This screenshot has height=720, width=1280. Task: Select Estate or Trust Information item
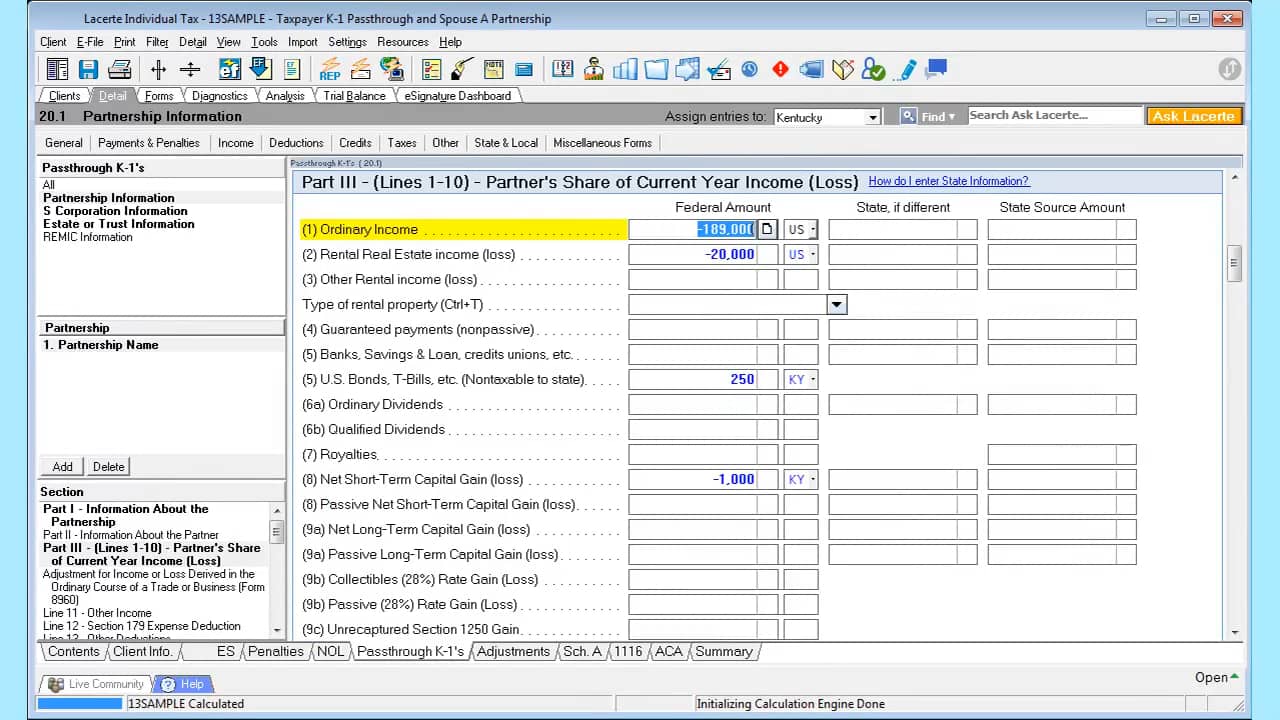[x=119, y=224]
